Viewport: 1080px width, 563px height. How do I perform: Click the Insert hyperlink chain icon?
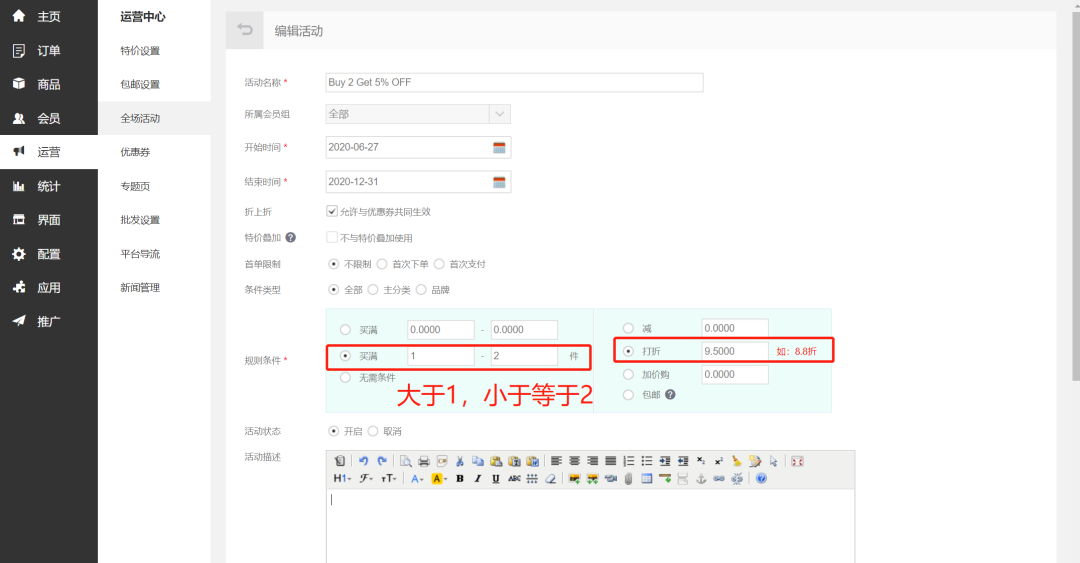(x=719, y=478)
